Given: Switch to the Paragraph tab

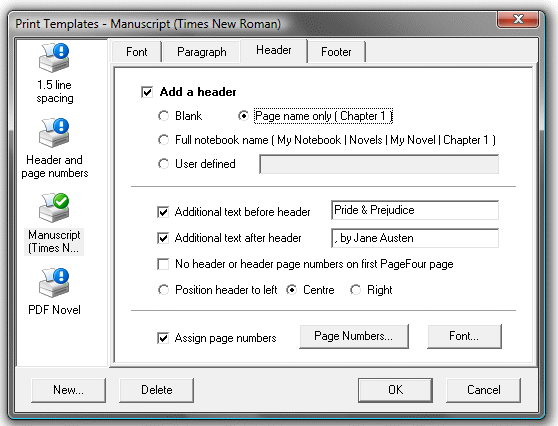Looking at the screenshot, I should (202, 52).
